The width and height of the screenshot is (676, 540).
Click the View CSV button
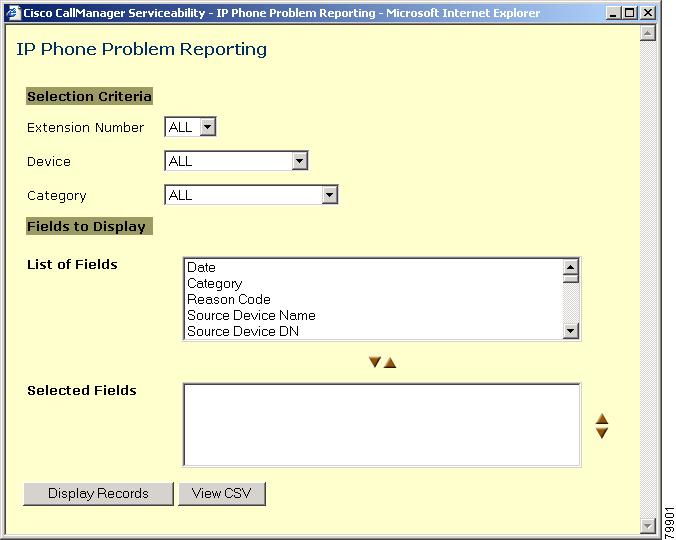coord(222,493)
